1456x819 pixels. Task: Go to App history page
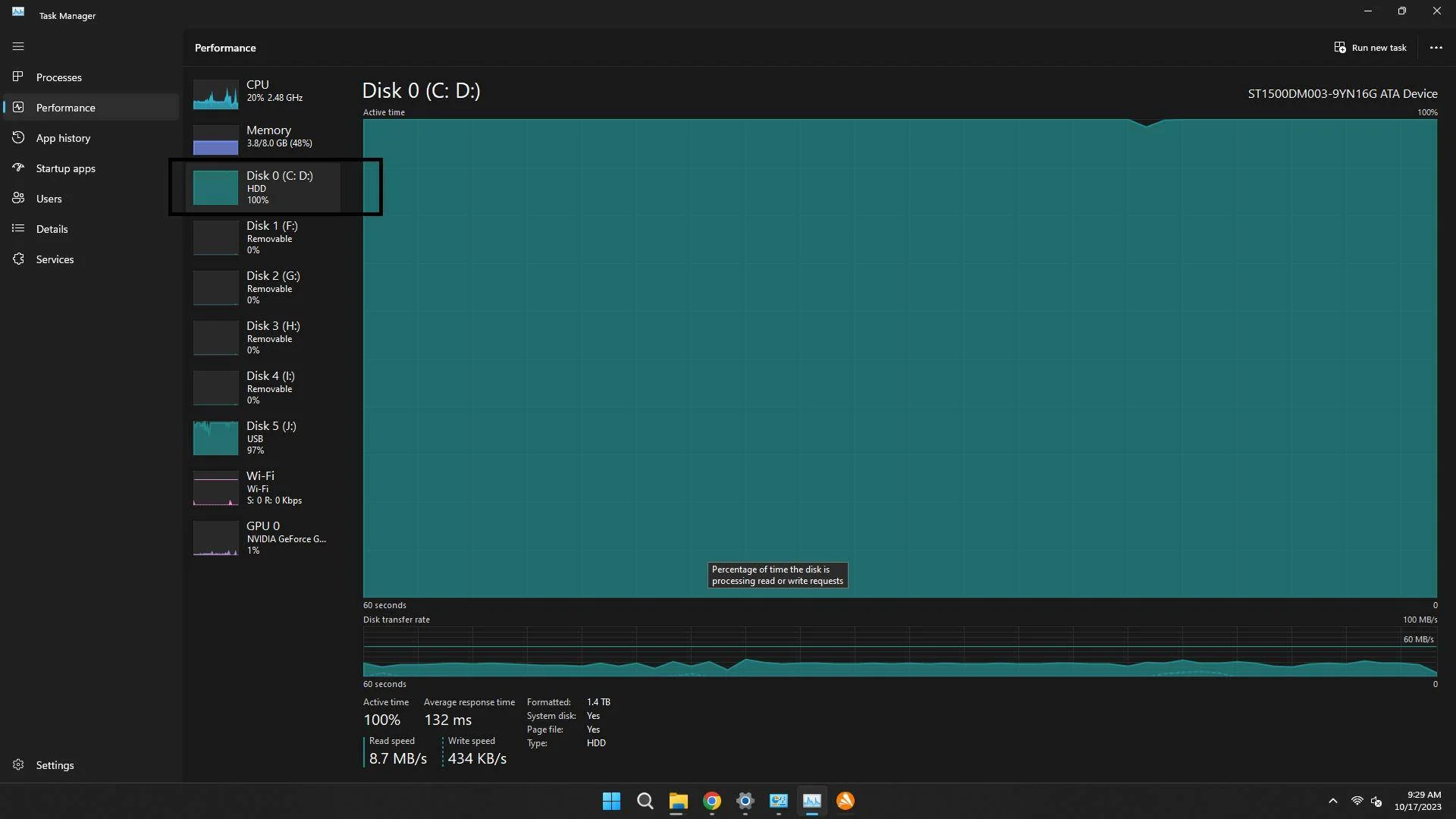click(x=91, y=138)
